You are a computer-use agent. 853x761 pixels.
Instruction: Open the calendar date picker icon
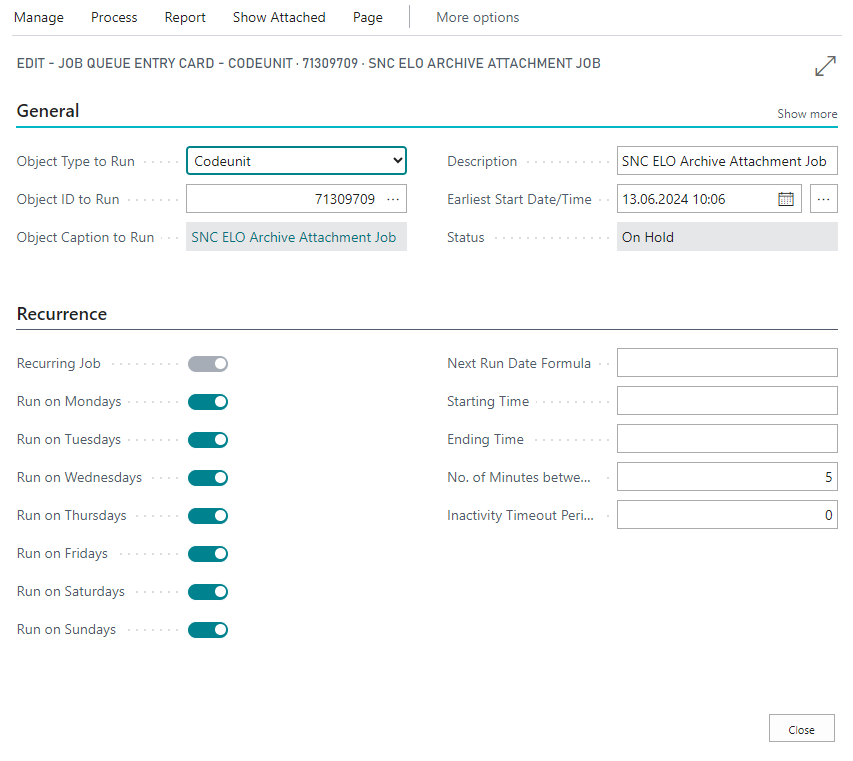tap(786, 199)
